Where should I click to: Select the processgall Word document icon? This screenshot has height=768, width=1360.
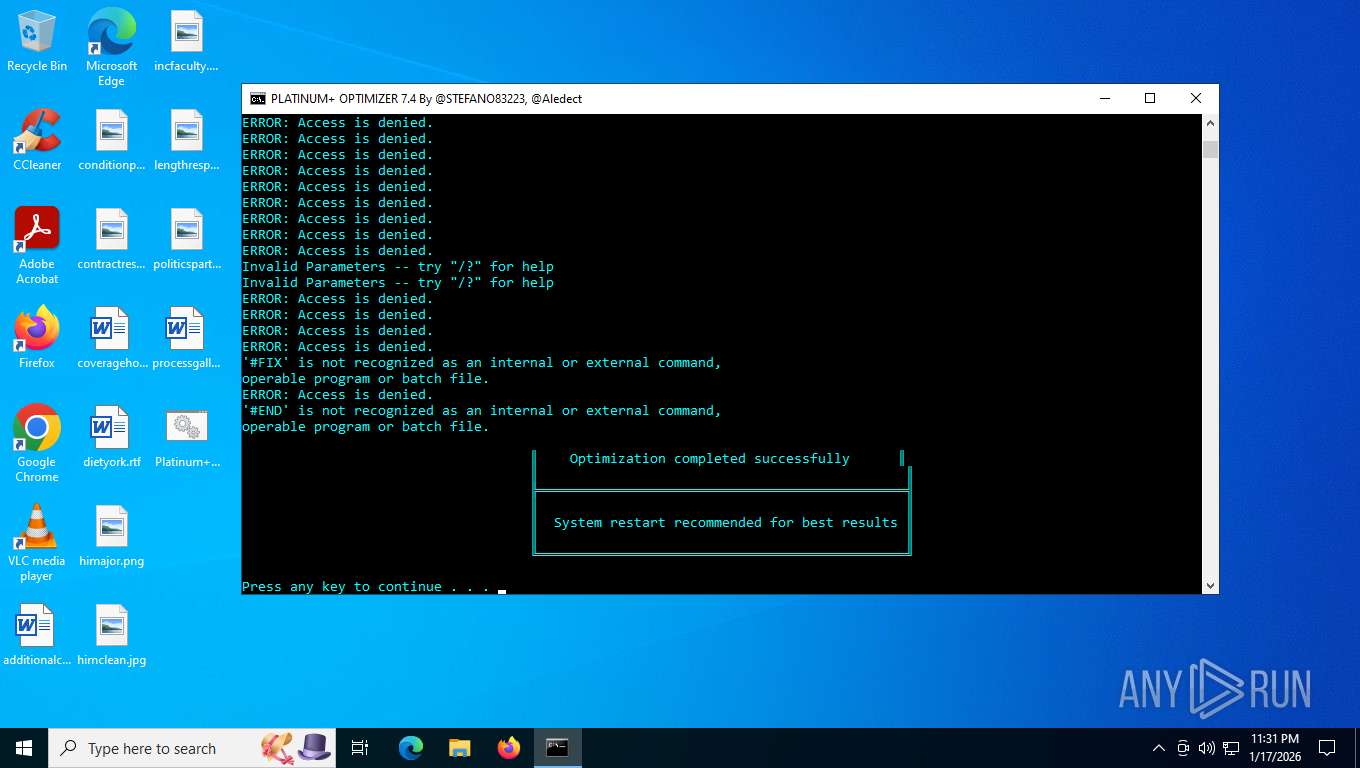(186, 338)
